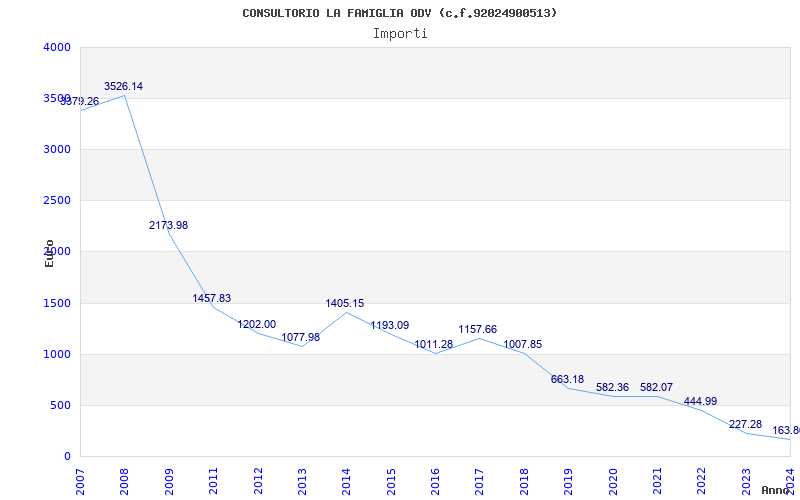Click the 3379.26 data label
Image resolution: width=800 pixels, height=500 pixels.
pos(80,102)
